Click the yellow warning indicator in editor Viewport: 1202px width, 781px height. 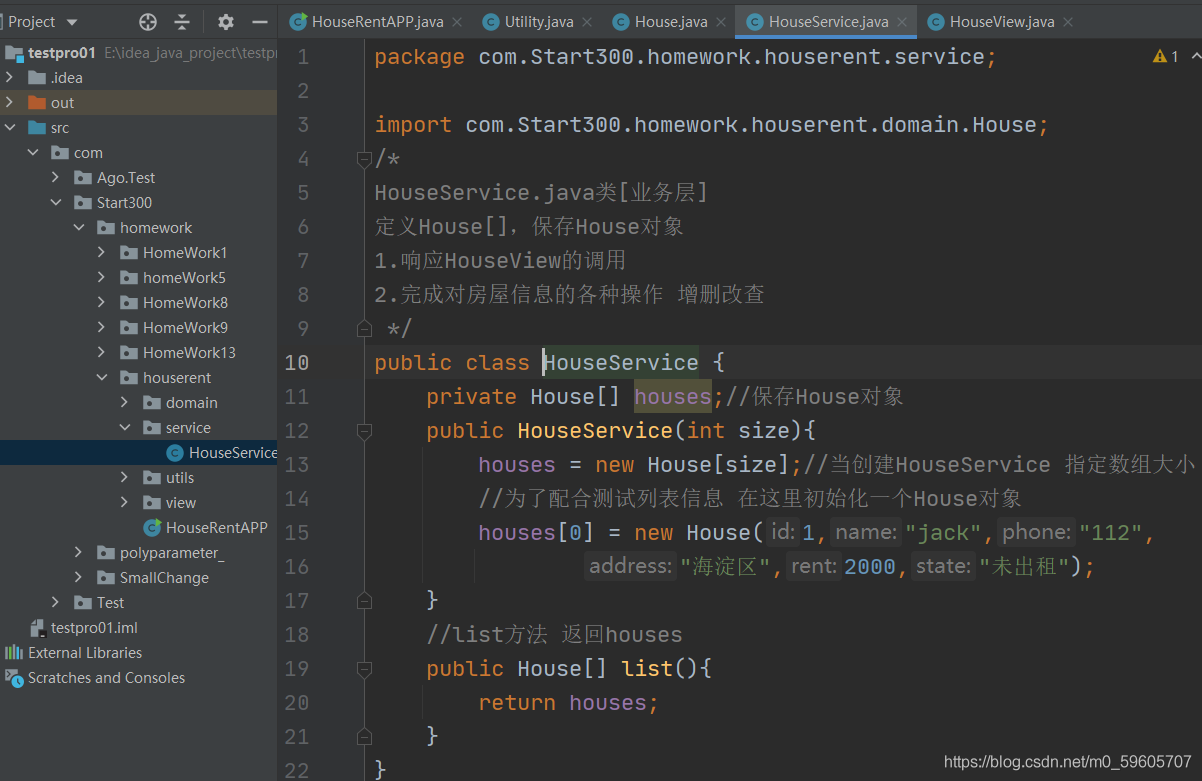tap(1165, 57)
